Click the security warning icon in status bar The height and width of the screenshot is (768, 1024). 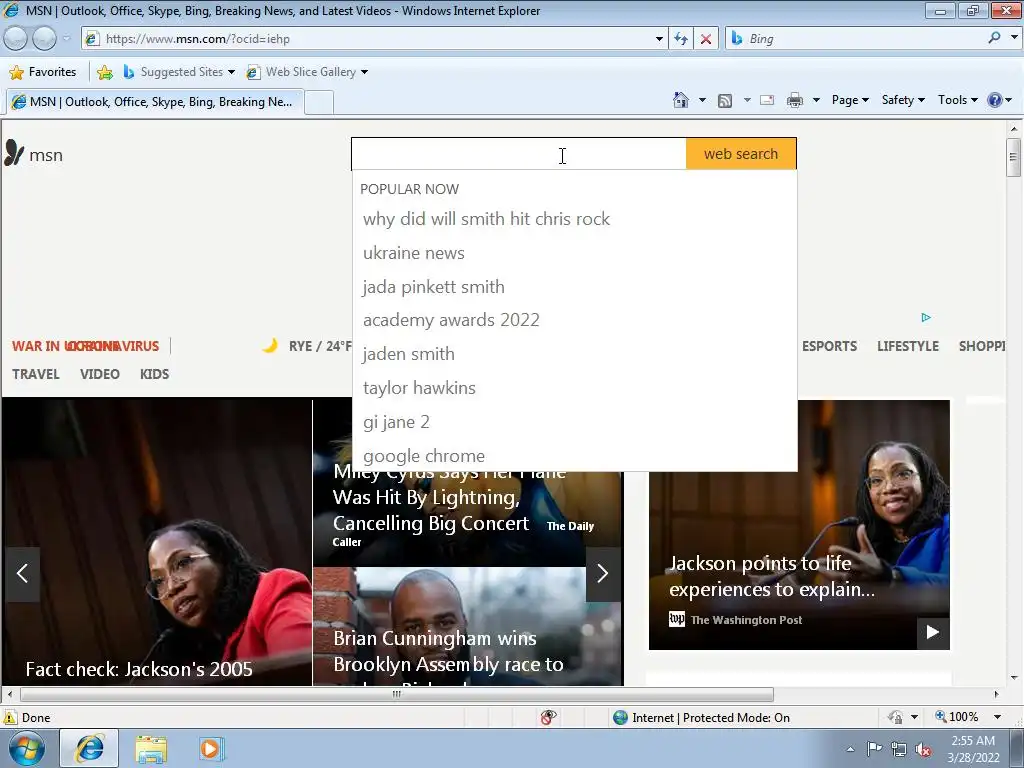[x=10, y=717]
